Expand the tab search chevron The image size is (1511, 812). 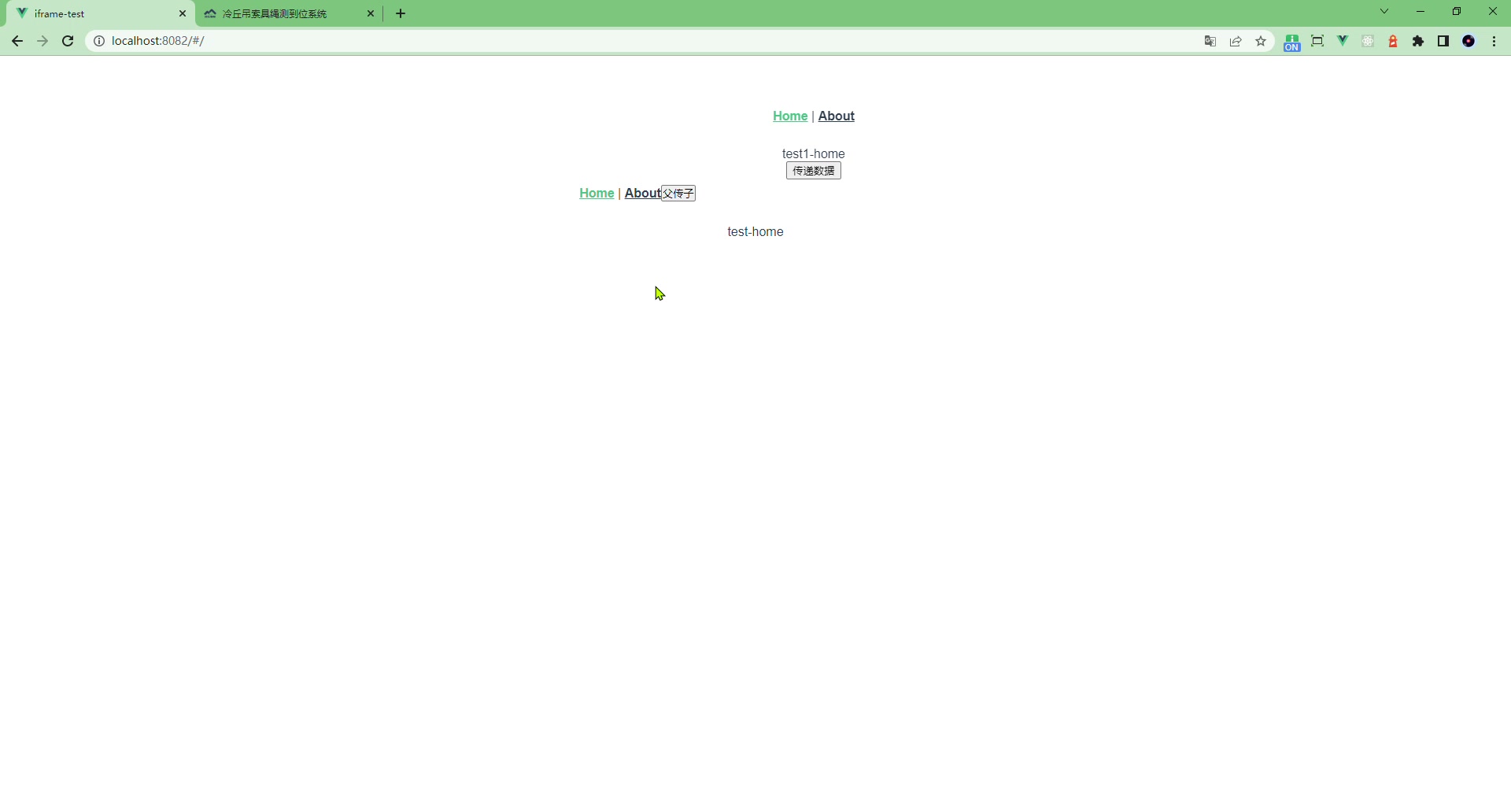pyautogui.click(x=1384, y=12)
